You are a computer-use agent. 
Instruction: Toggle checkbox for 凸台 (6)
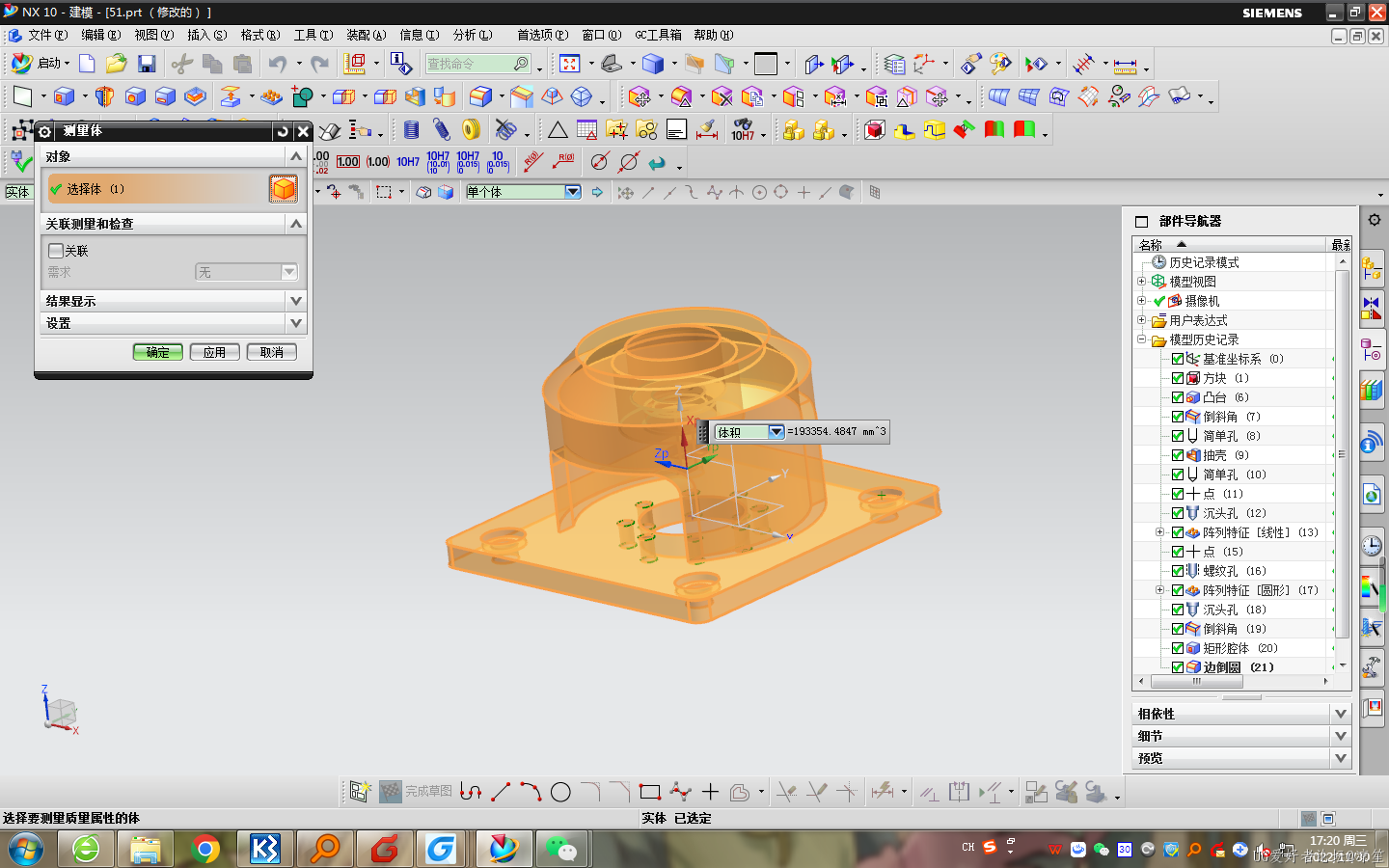point(1178,397)
